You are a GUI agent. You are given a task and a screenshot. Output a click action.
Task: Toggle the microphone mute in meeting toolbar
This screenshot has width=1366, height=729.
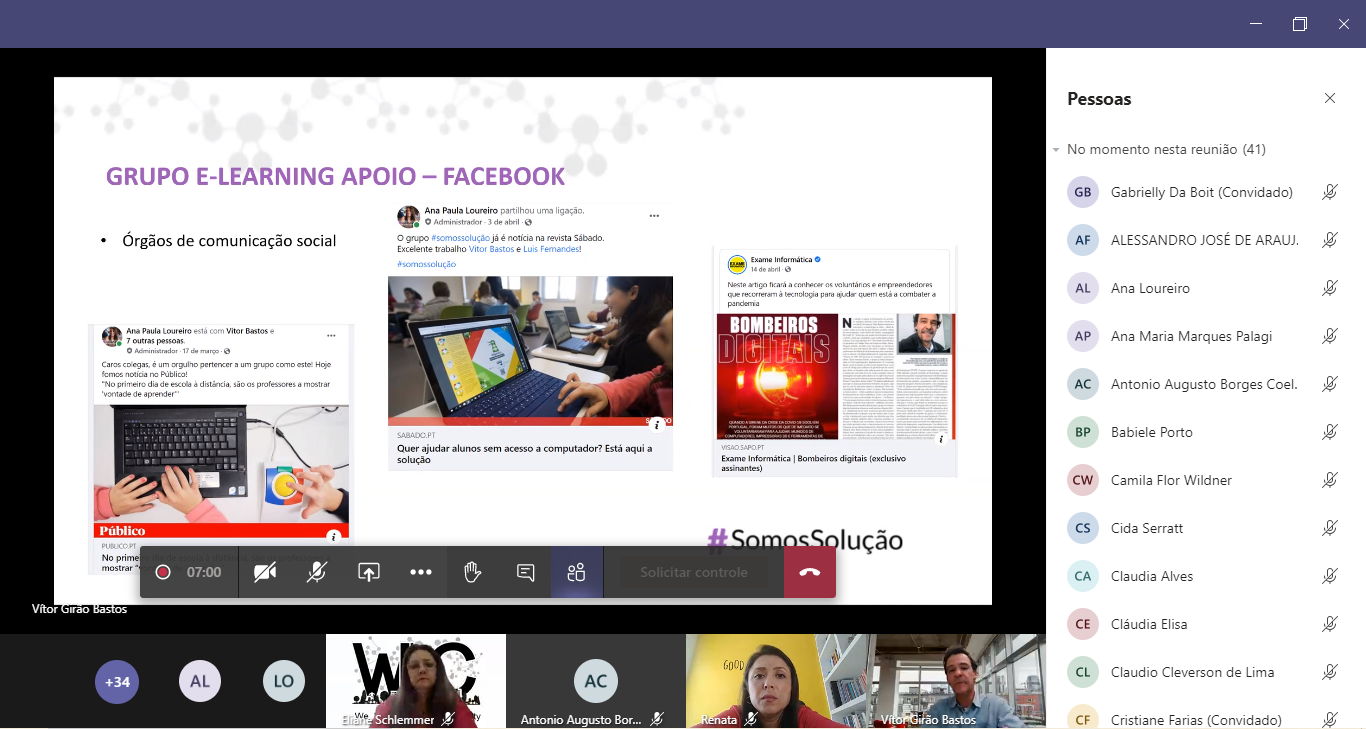tap(317, 572)
